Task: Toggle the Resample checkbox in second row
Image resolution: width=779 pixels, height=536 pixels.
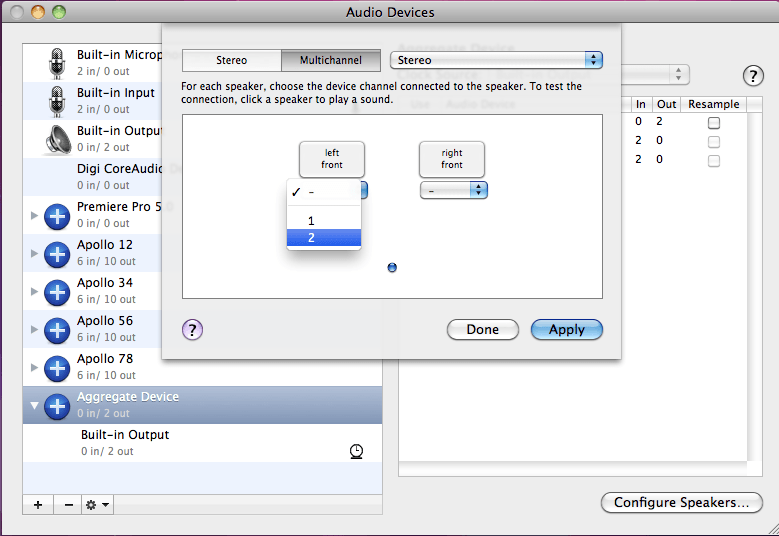Action: pyautogui.click(x=713, y=141)
